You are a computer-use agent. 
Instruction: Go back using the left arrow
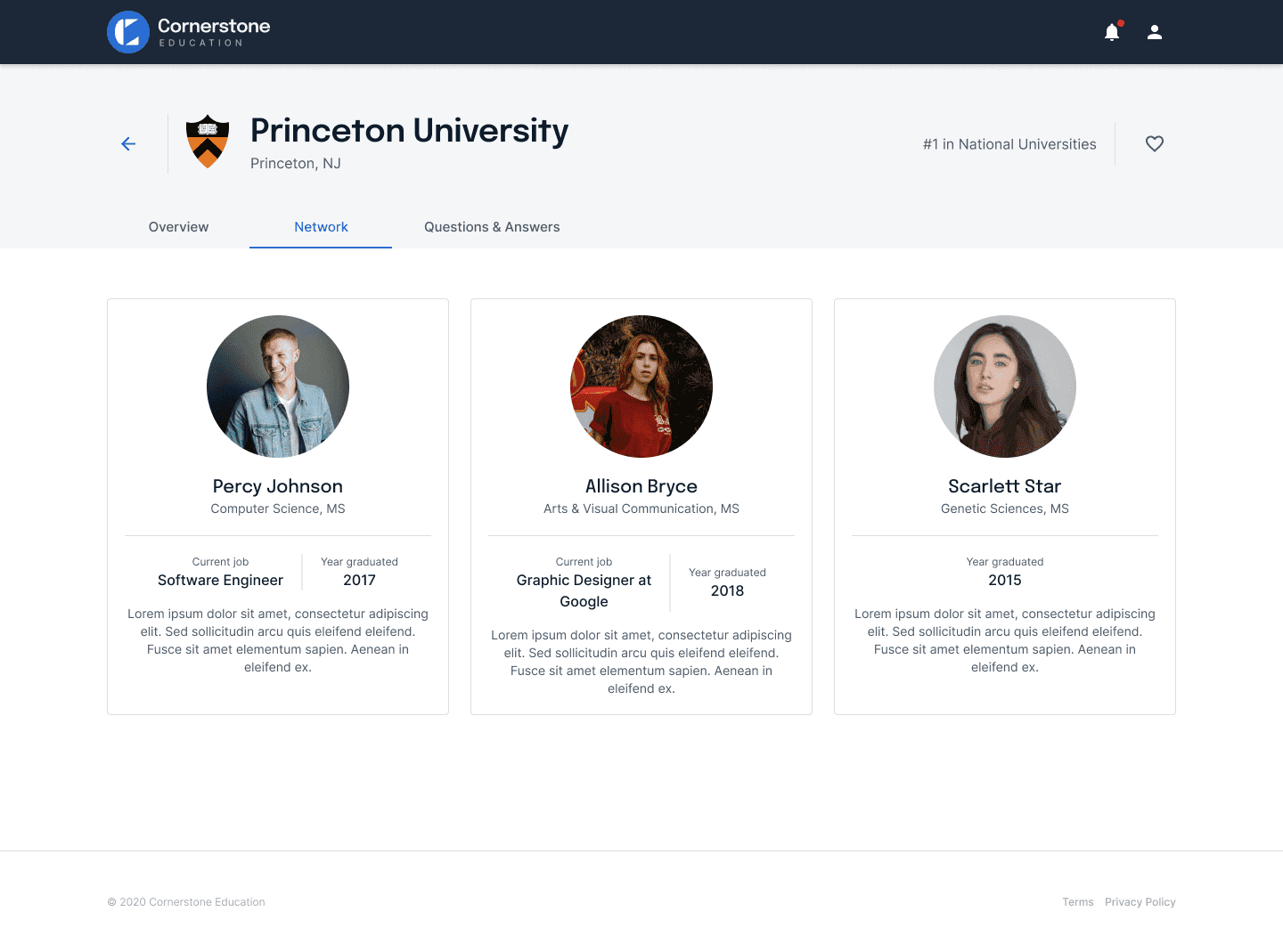[x=128, y=143]
